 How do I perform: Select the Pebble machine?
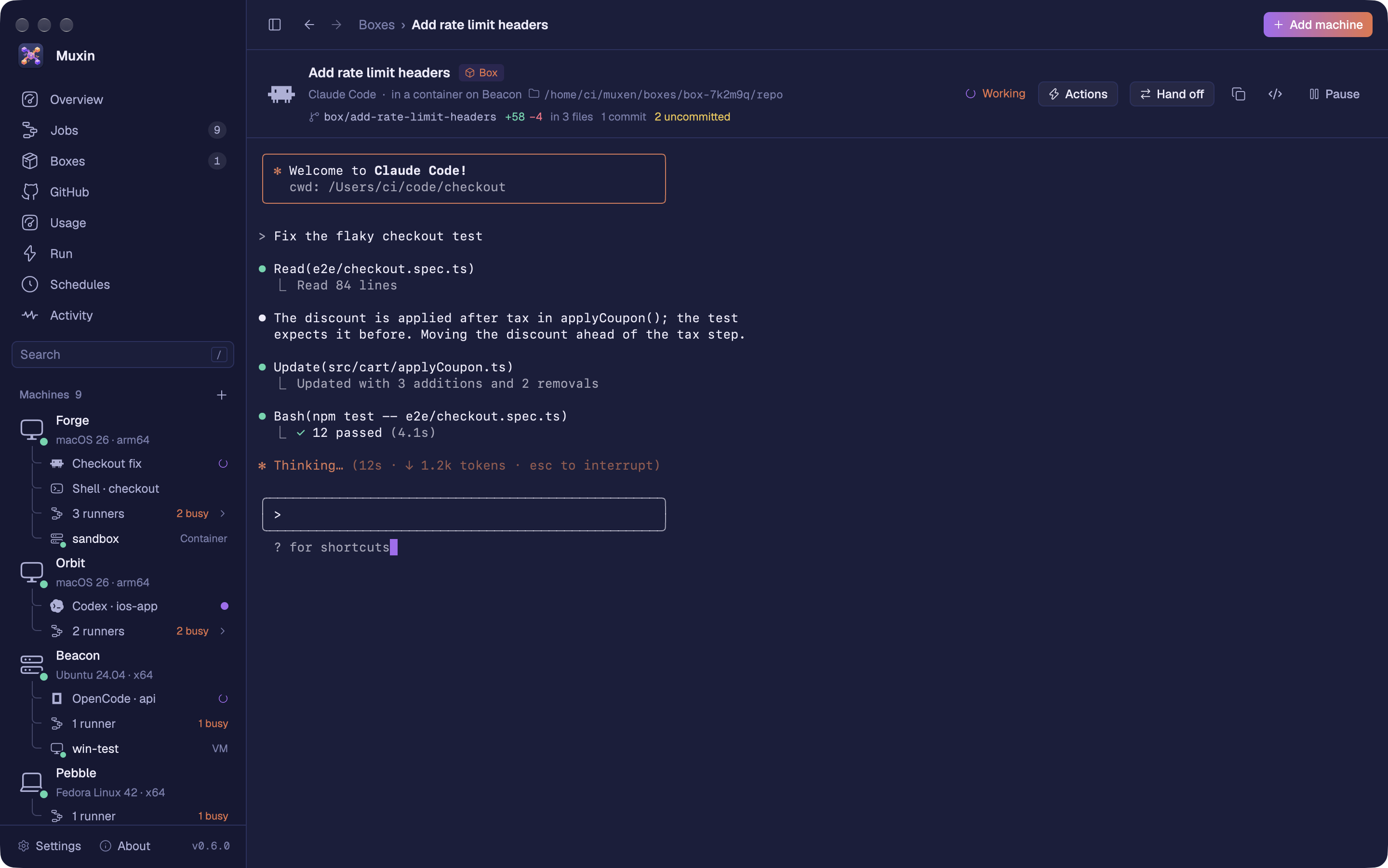(123, 782)
